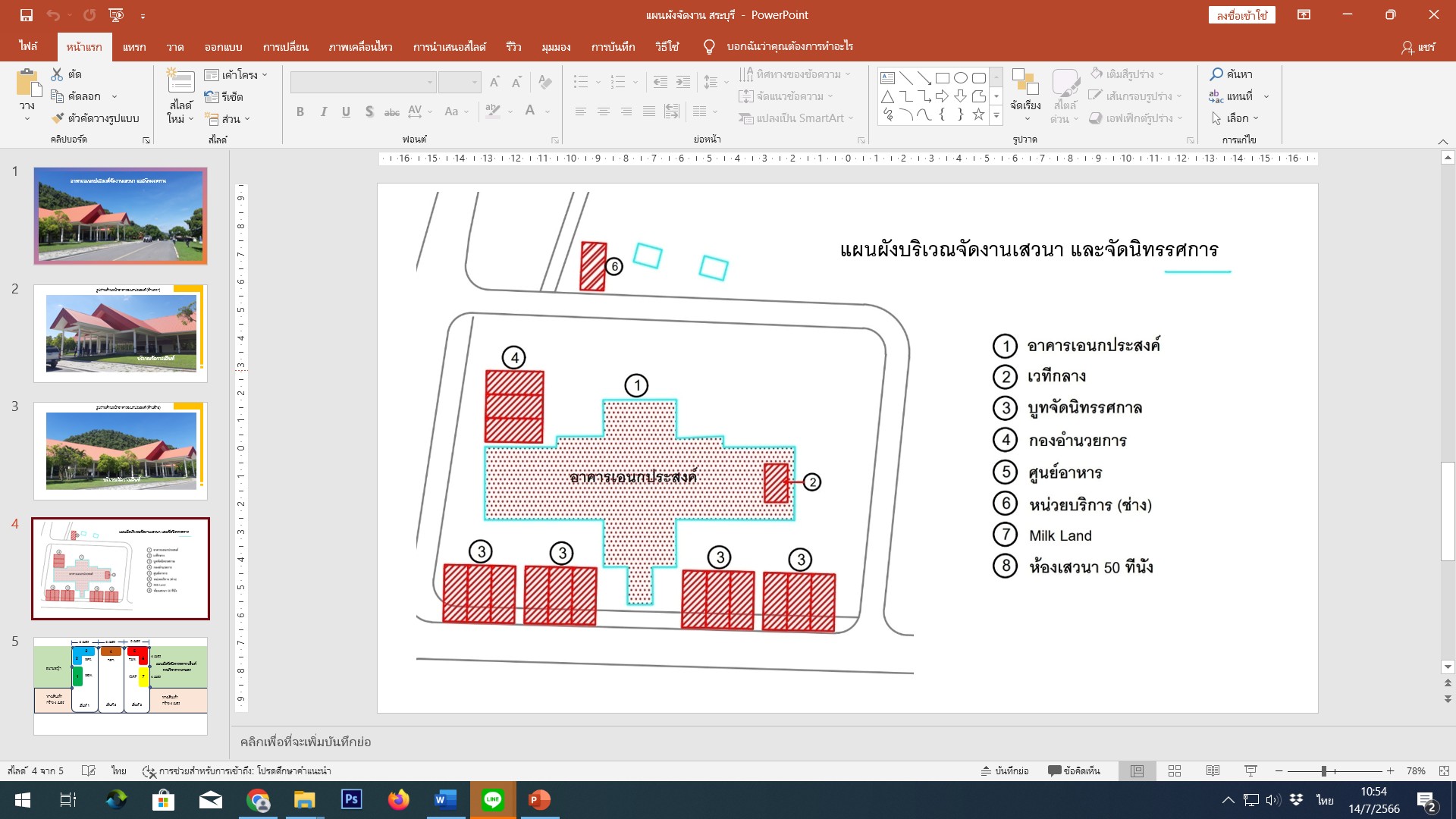Click the zoom slider handle in the status bar
The image size is (1456, 819).
pyautogui.click(x=1324, y=771)
